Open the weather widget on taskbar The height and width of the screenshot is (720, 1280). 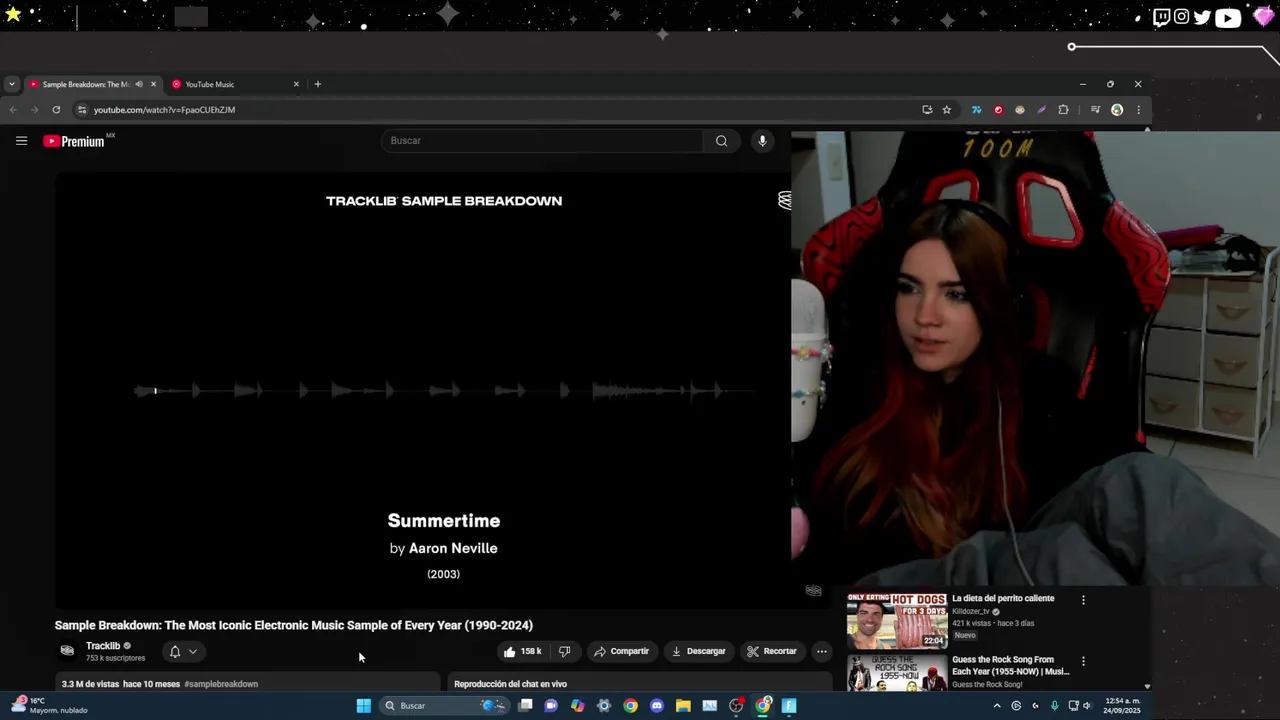click(x=48, y=706)
